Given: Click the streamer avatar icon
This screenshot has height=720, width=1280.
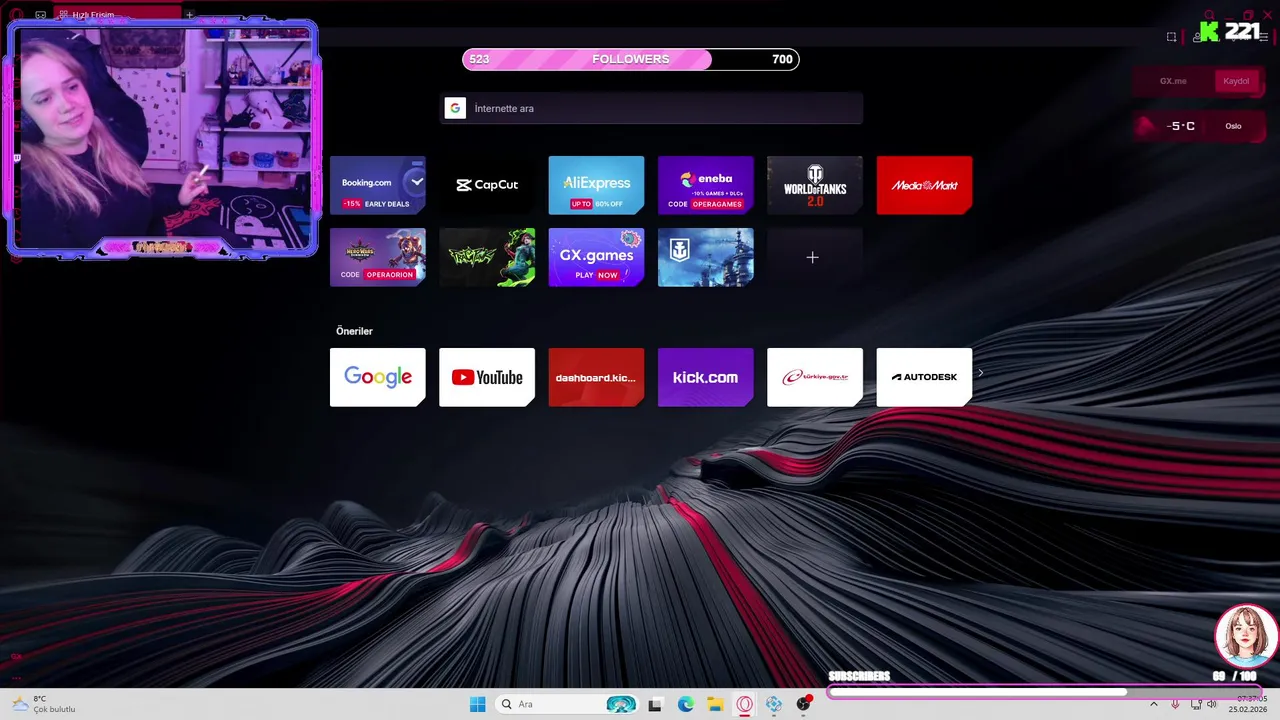Looking at the screenshot, I should click(1246, 636).
